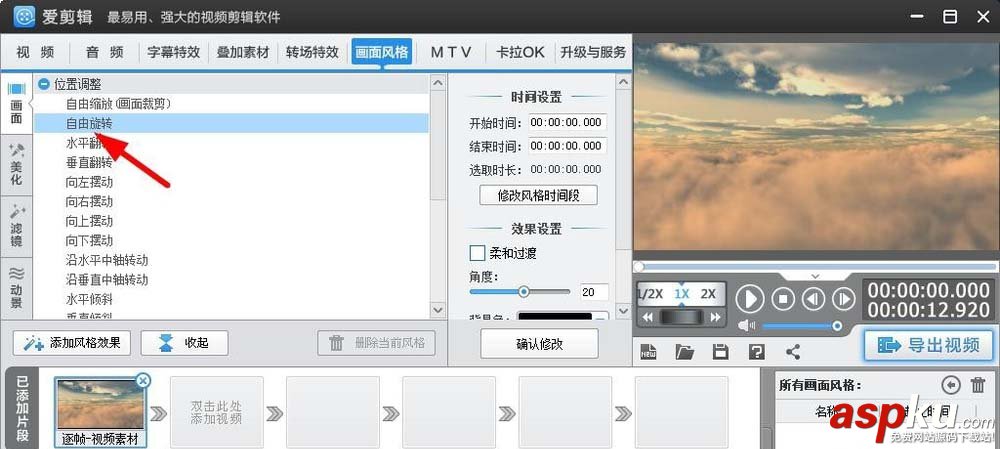The width and height of the screenshot is (1000, 449).
Task: Step back one frame
Action: [x=814, y=298]
